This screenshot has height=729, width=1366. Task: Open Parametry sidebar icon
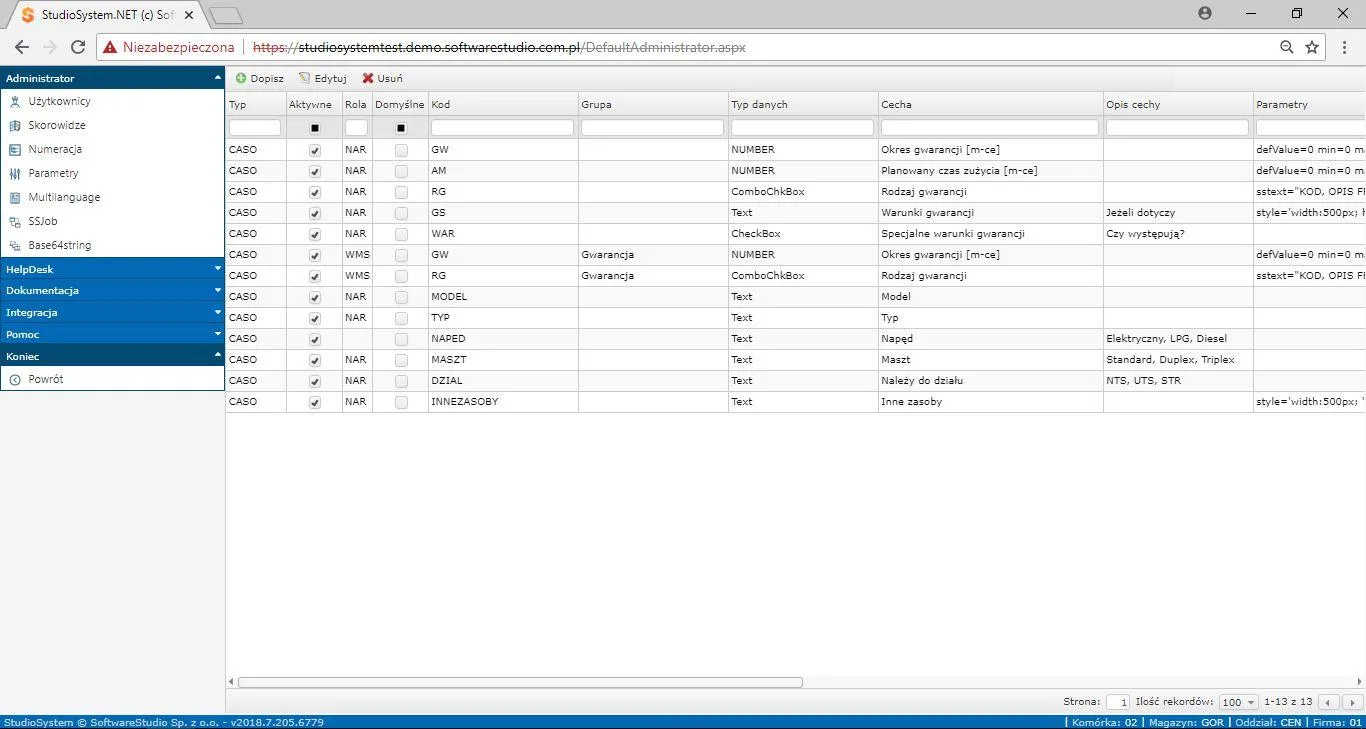coord(15,173)
